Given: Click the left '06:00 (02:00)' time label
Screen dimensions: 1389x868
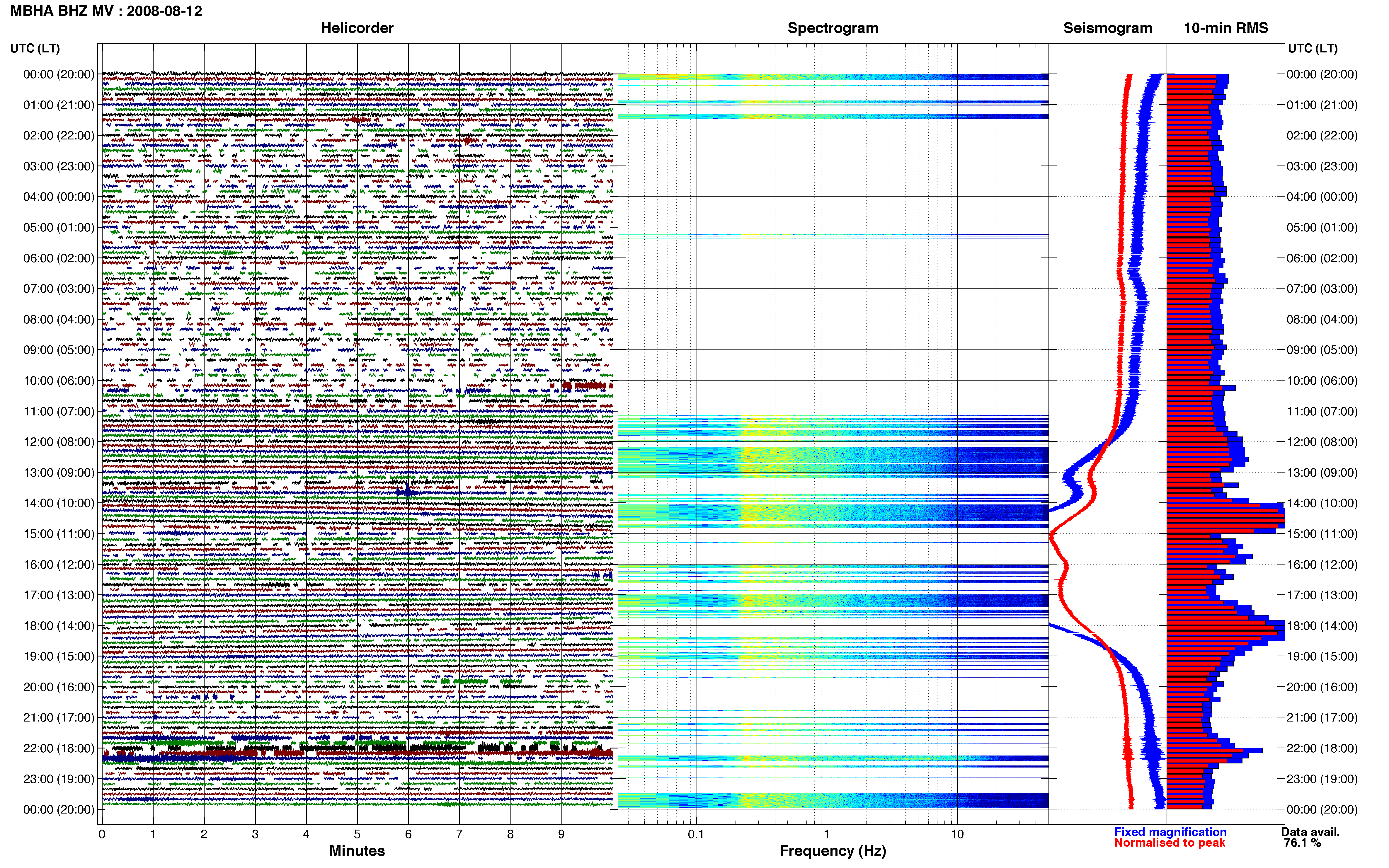Looking at the screenshot, I should [x=59, y=258].
